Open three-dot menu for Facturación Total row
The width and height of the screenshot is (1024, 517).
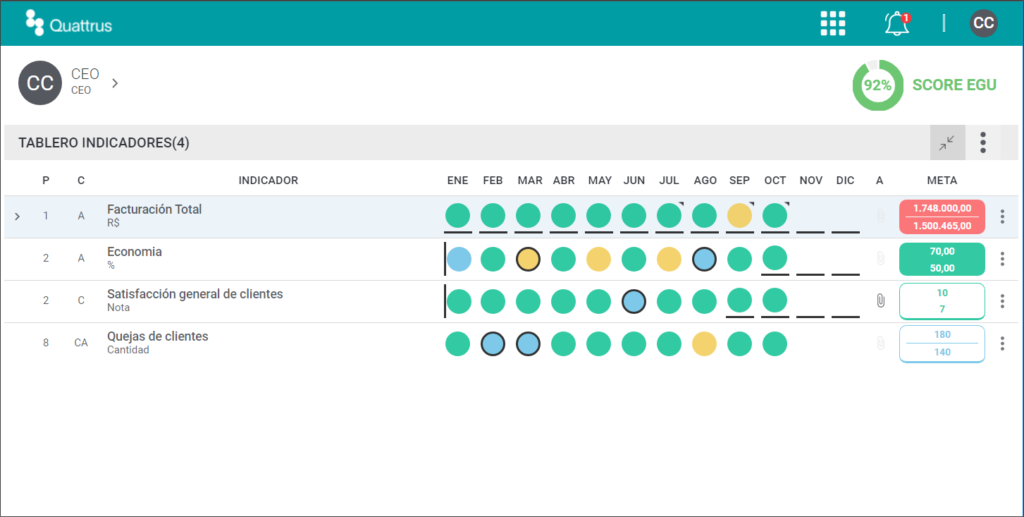pos(1002,217)
